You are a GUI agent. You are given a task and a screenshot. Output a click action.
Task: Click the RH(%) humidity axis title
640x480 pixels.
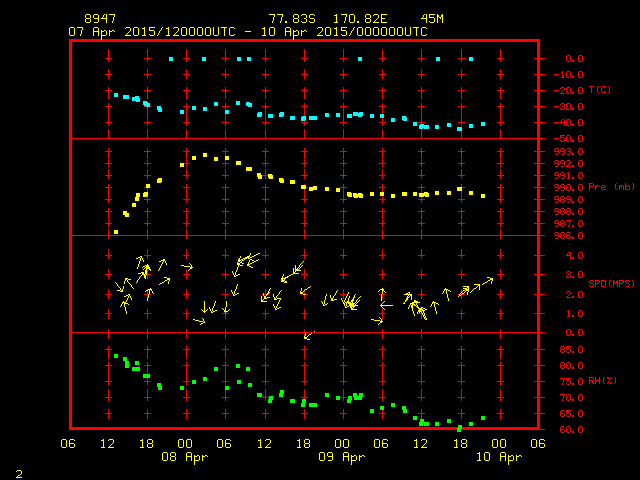pyautogui.click(x=603, y=381)
